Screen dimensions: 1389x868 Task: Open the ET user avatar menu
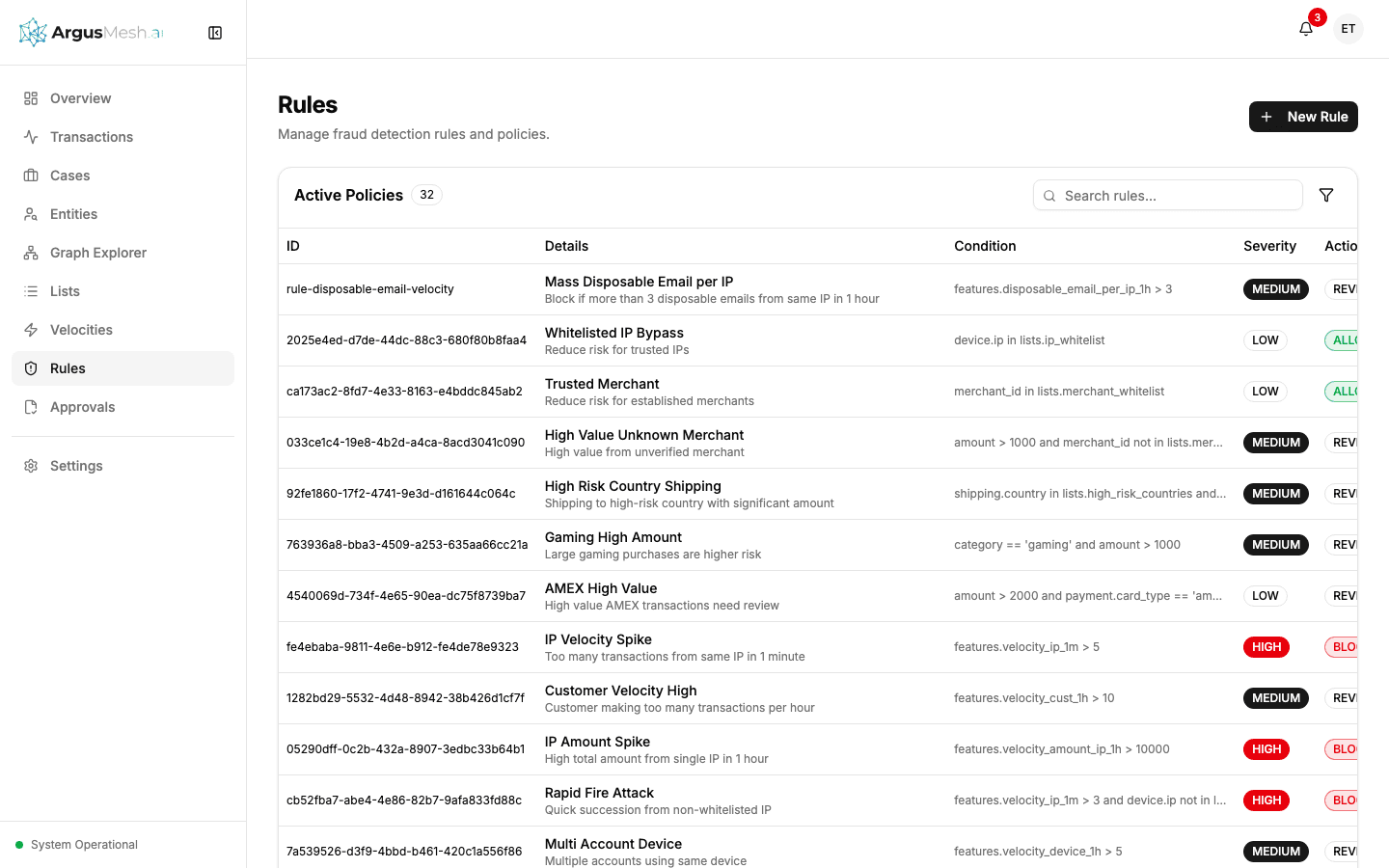[x=1348, y=28]
